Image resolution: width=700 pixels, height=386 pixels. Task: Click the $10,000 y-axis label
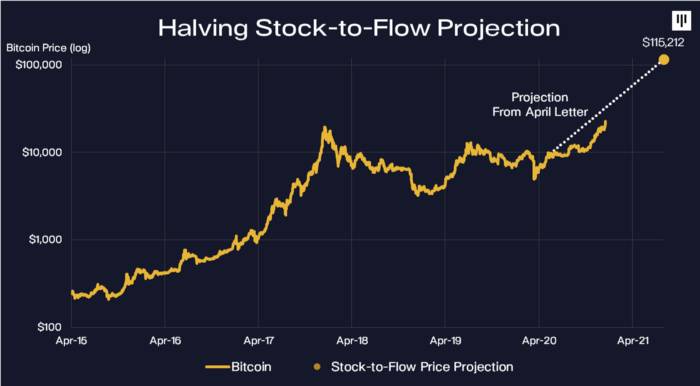pyautogui.click(x=41, y=152)
